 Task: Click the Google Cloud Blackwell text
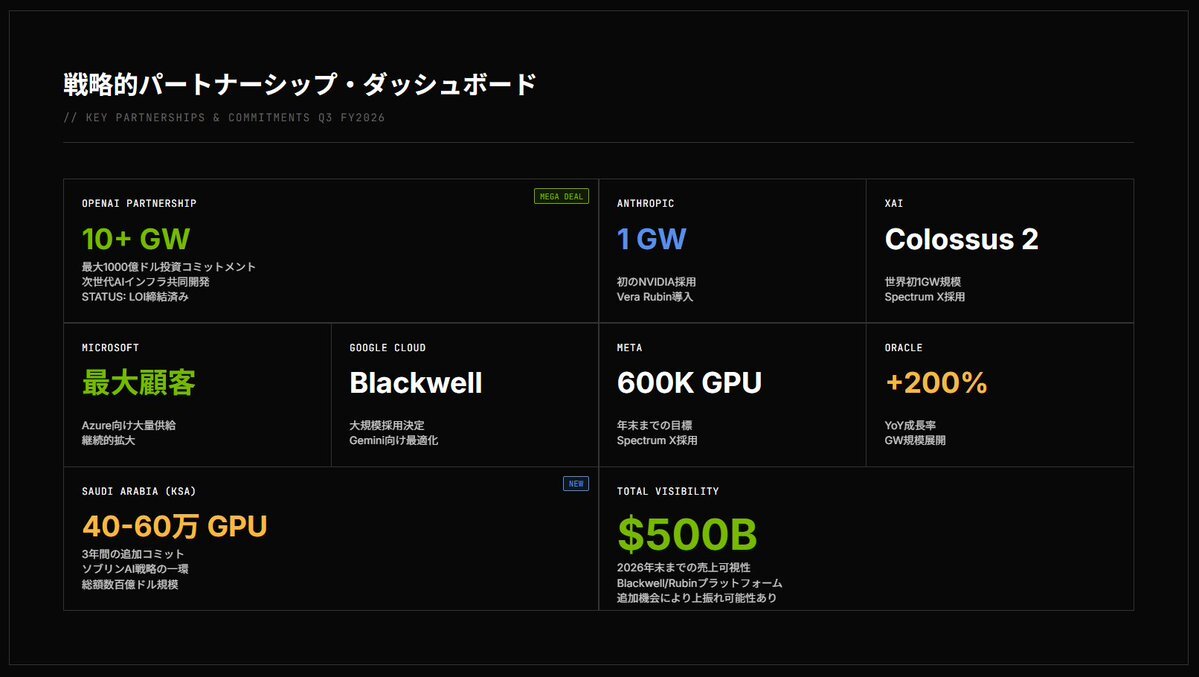[415, 383]
